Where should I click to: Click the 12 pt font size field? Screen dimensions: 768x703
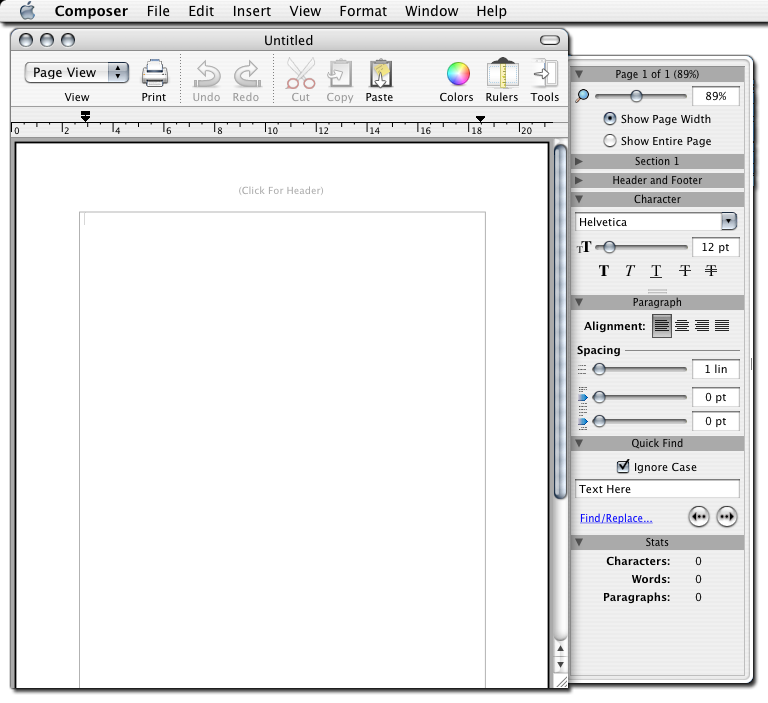(x=716, y=247)
